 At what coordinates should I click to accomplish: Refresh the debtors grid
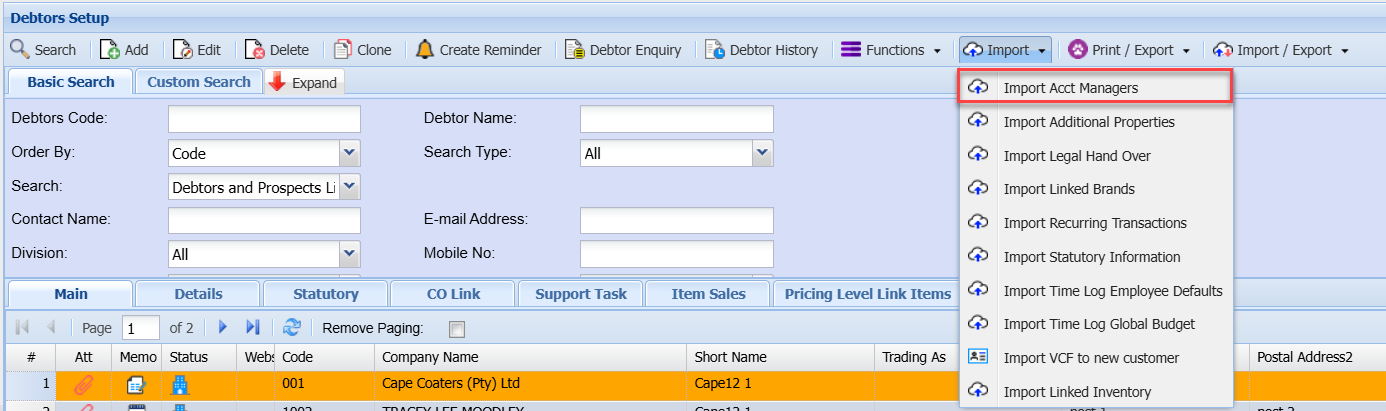[292, 328]
